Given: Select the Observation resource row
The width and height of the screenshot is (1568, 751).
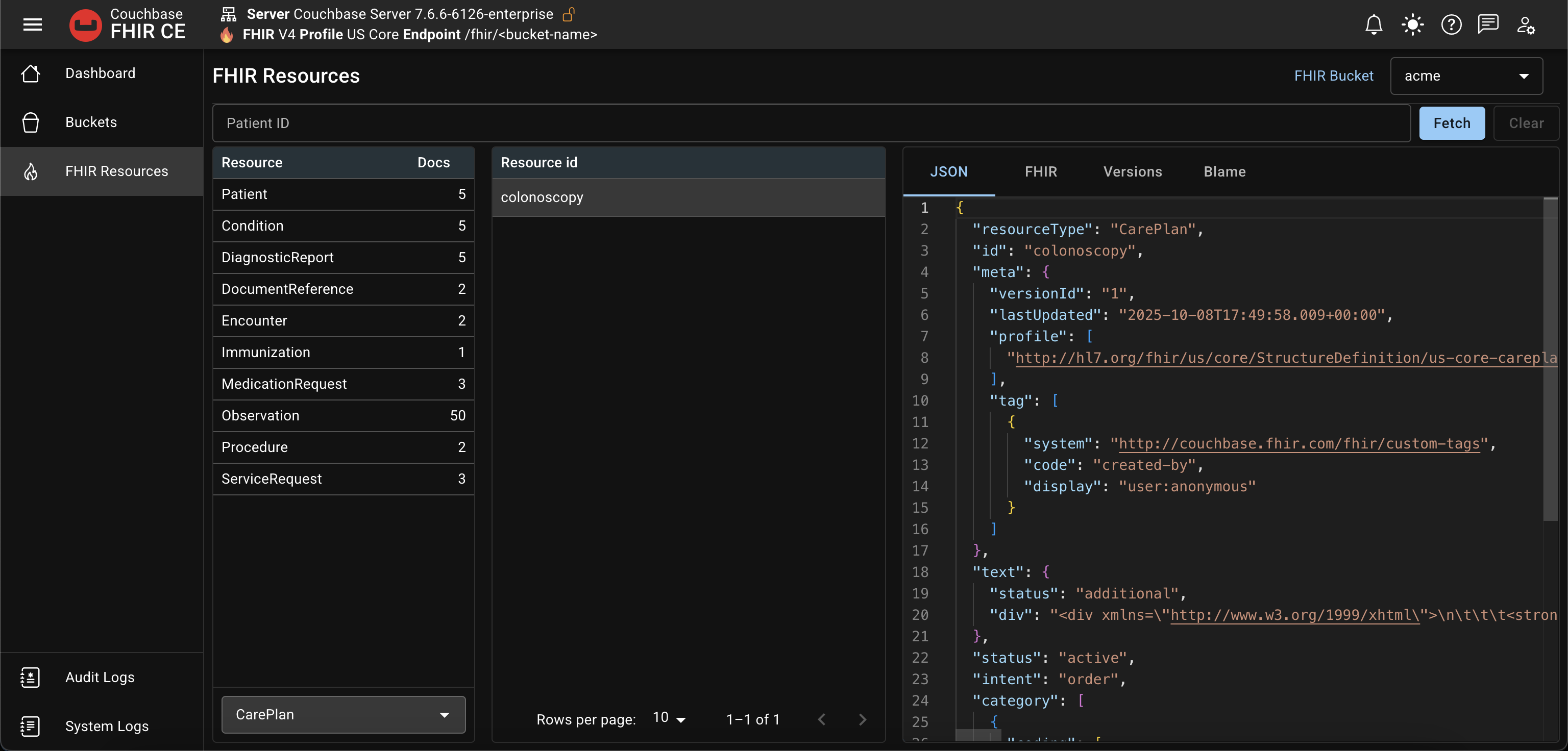Looking at the screenshot, I should (344, 416).
